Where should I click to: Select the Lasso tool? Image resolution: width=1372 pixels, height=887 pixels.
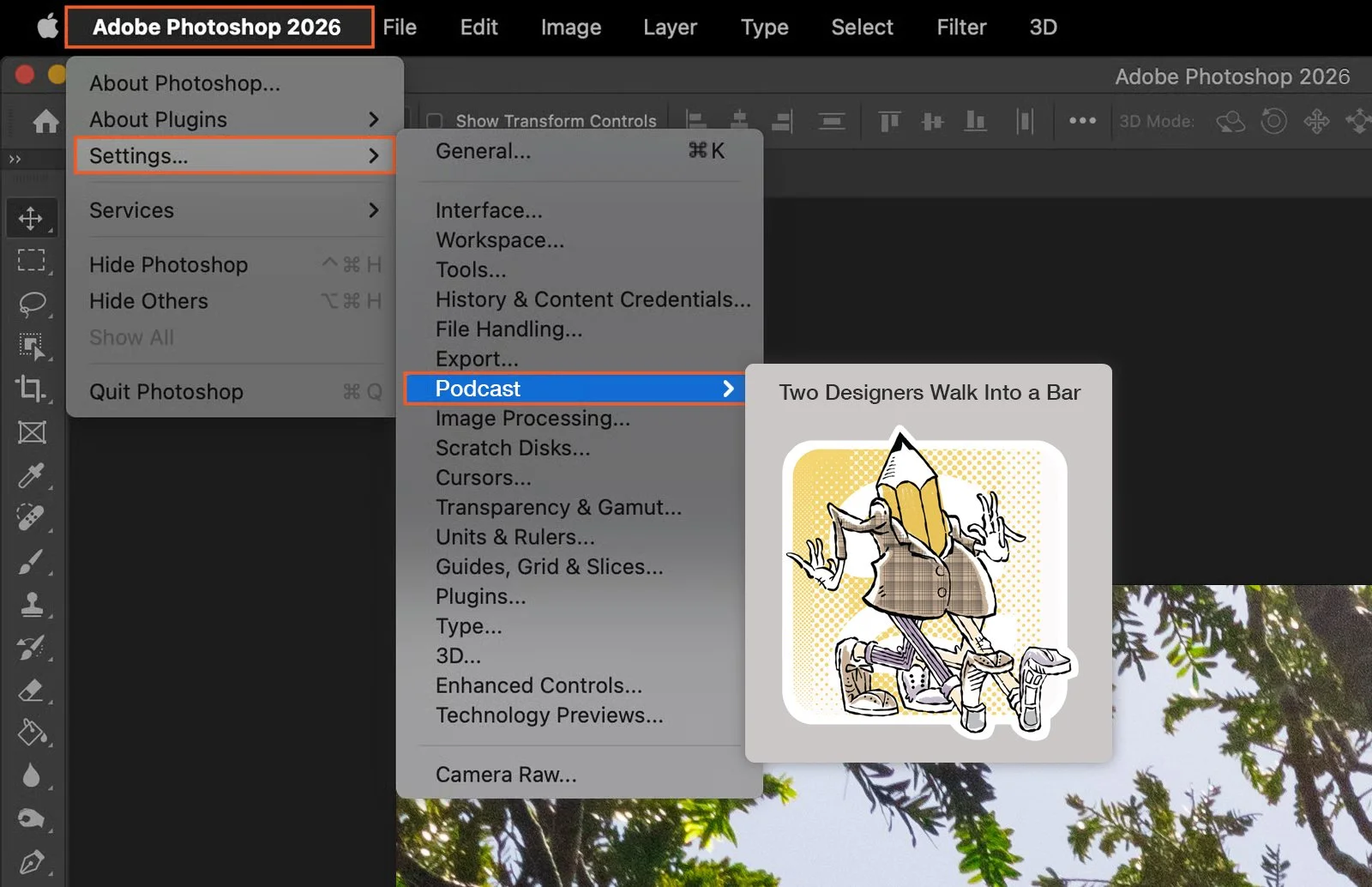pyautogui.click(x=31, y=304)
